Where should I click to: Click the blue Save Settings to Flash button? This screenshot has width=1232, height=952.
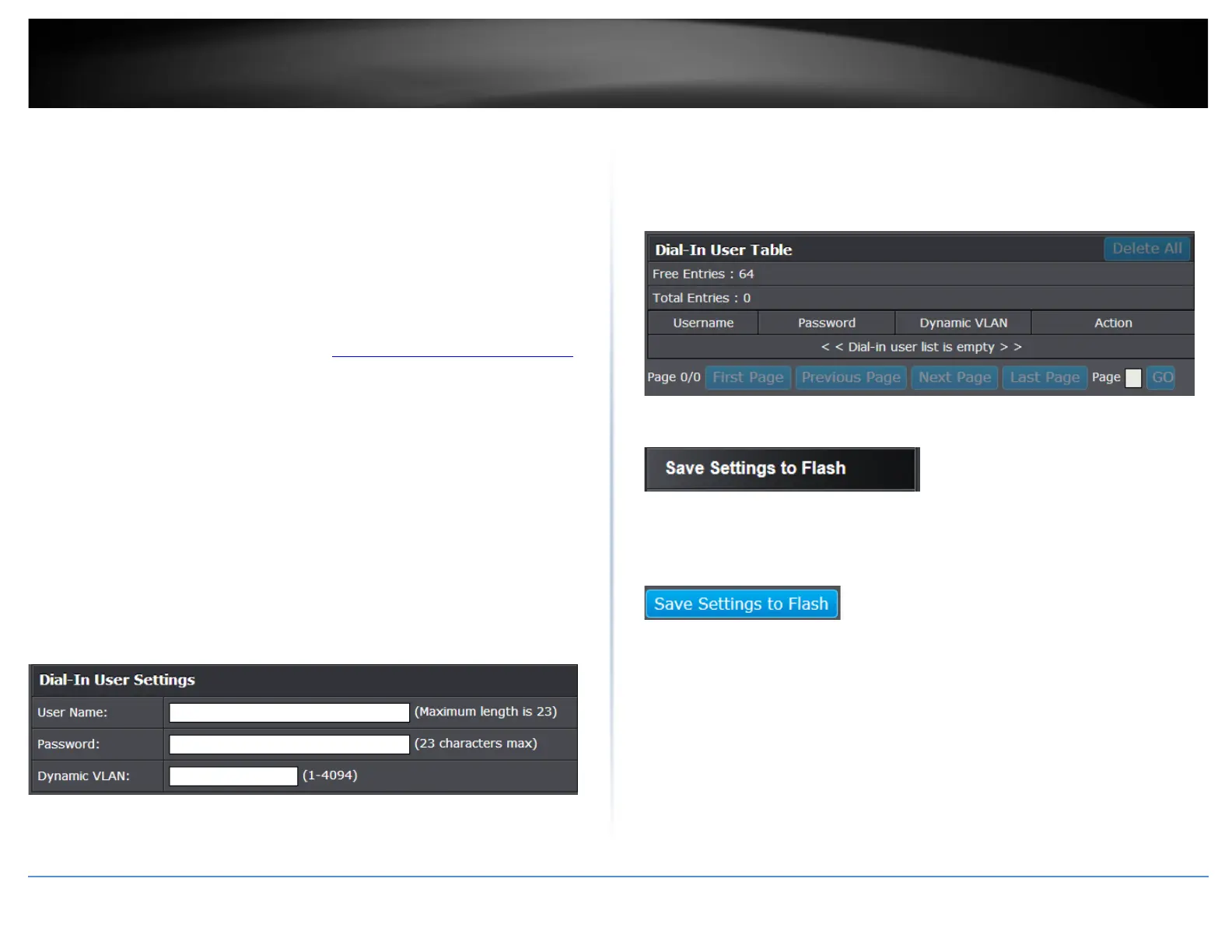[742, 604]
